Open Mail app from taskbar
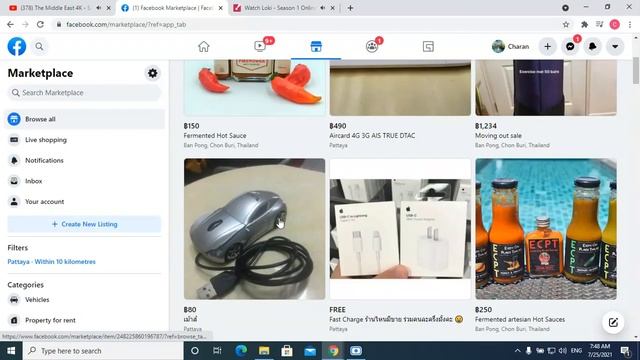 point(310,351)
